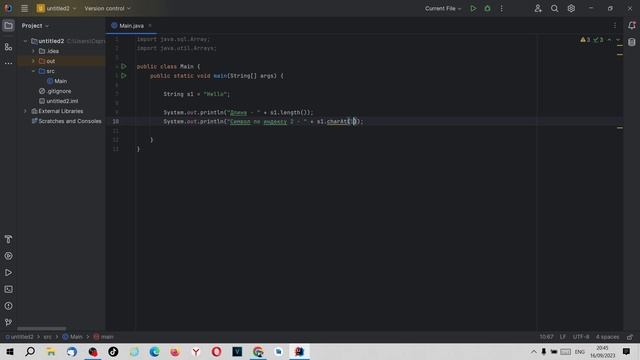Click gutter run icon beside class Main

click(124, 66)
